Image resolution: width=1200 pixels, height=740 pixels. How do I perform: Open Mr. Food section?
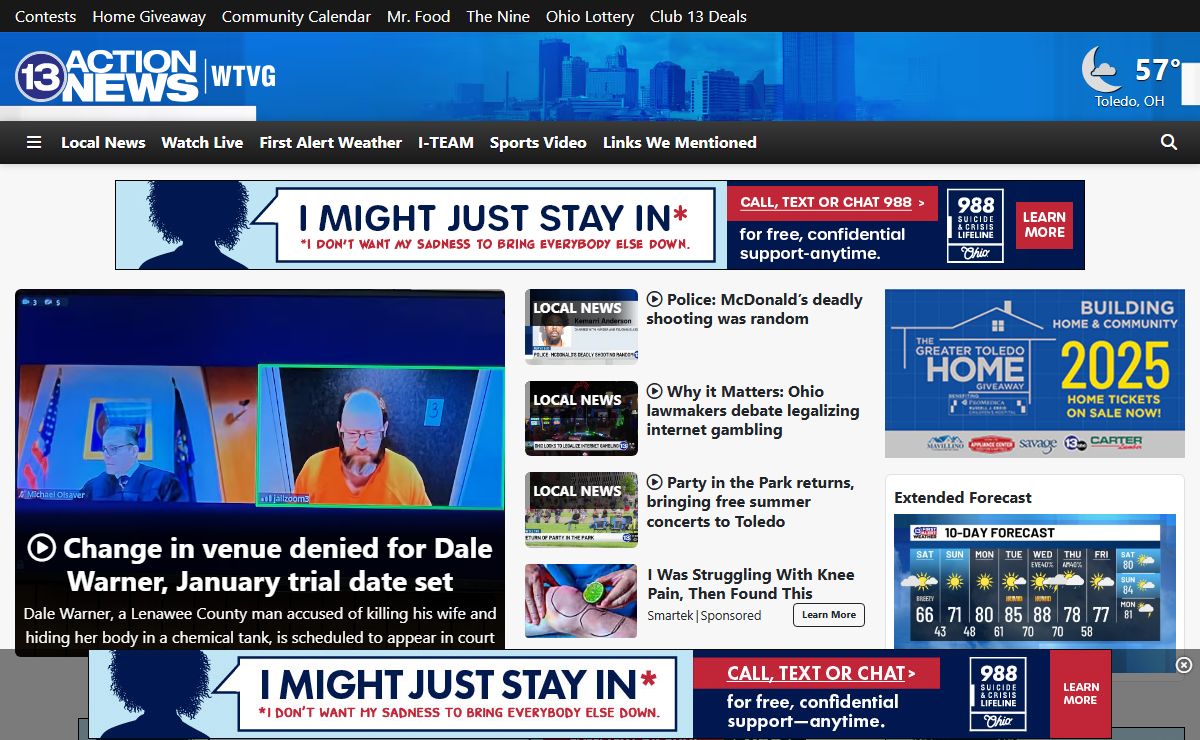[418, 16]
